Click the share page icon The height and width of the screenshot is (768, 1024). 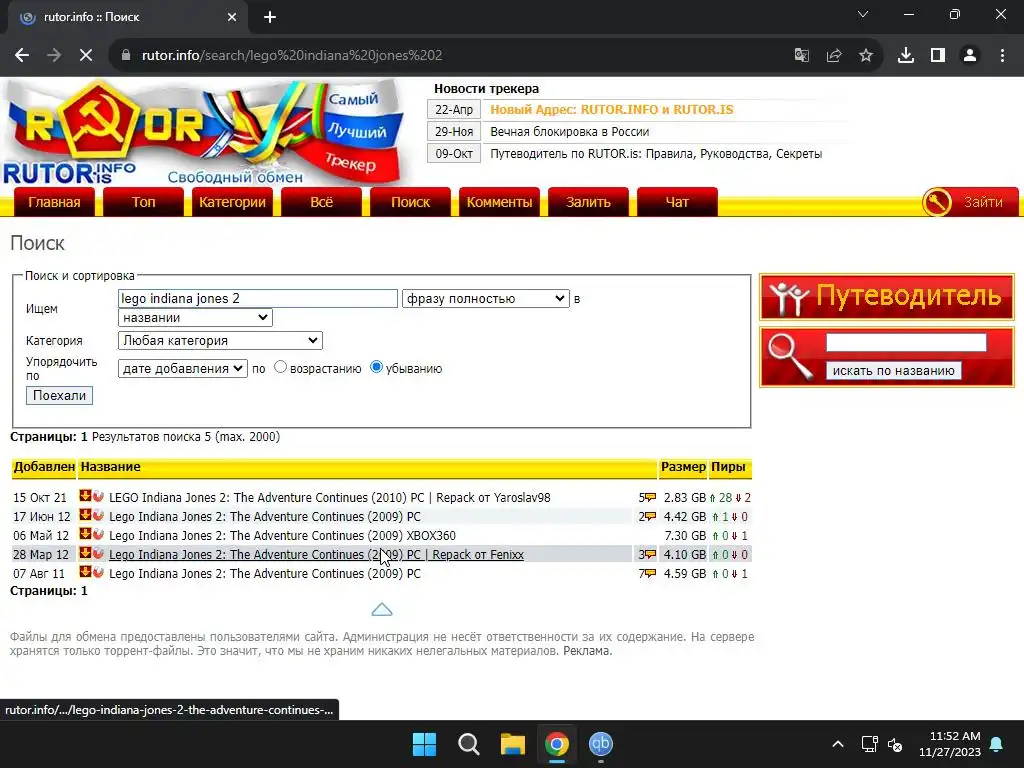834,56
